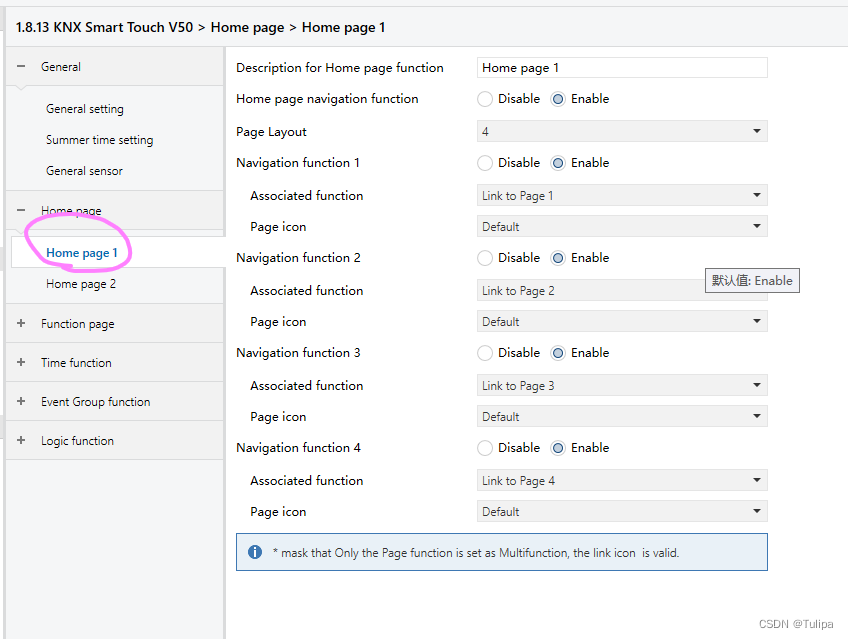Disable Navigation function 4
The image size is (848, 639).
(485, 448)
